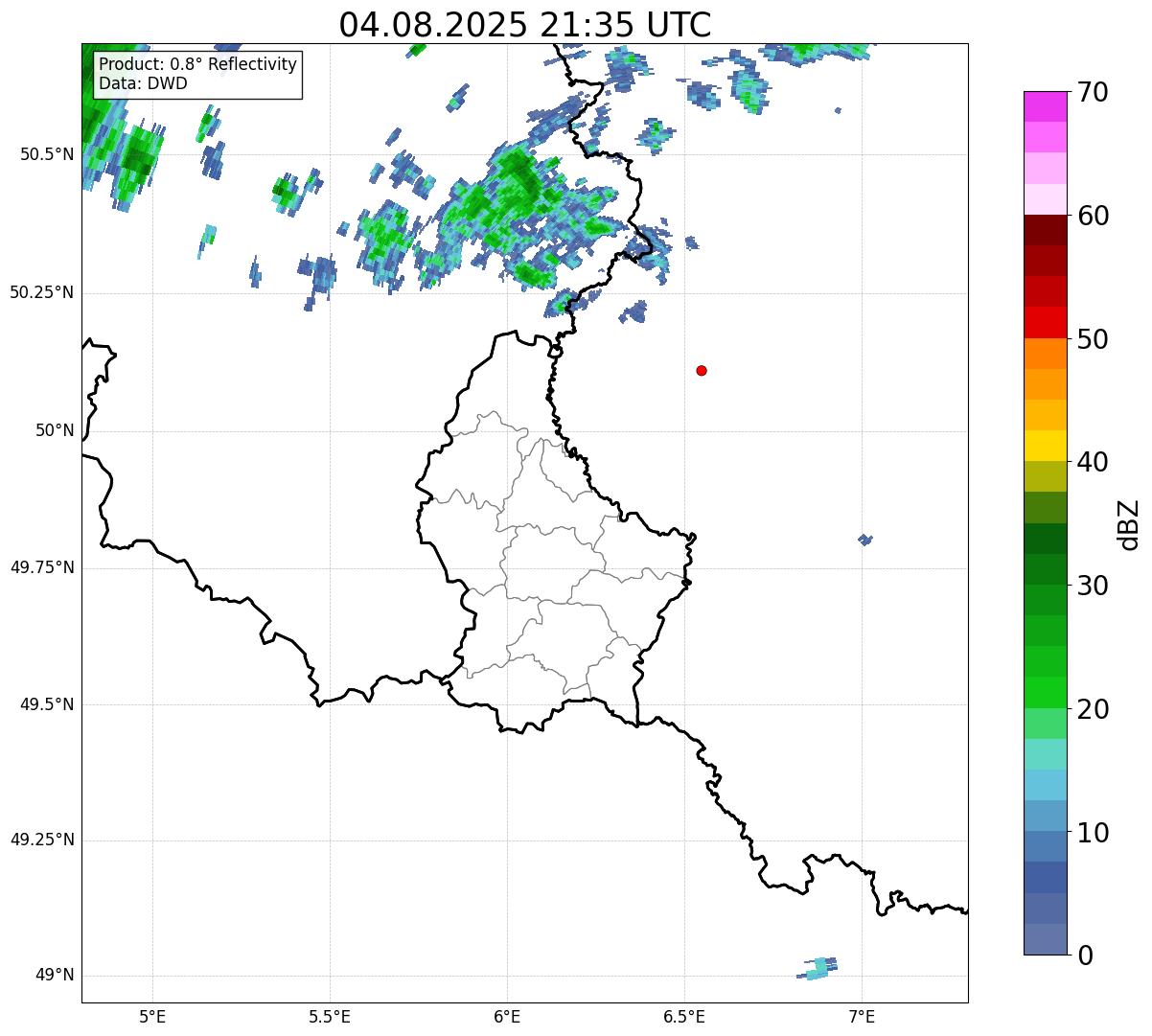Screen dimensions: 1152x1036
Task: Click the colorbar tick label 50
Action: (x=1093, y=339)
